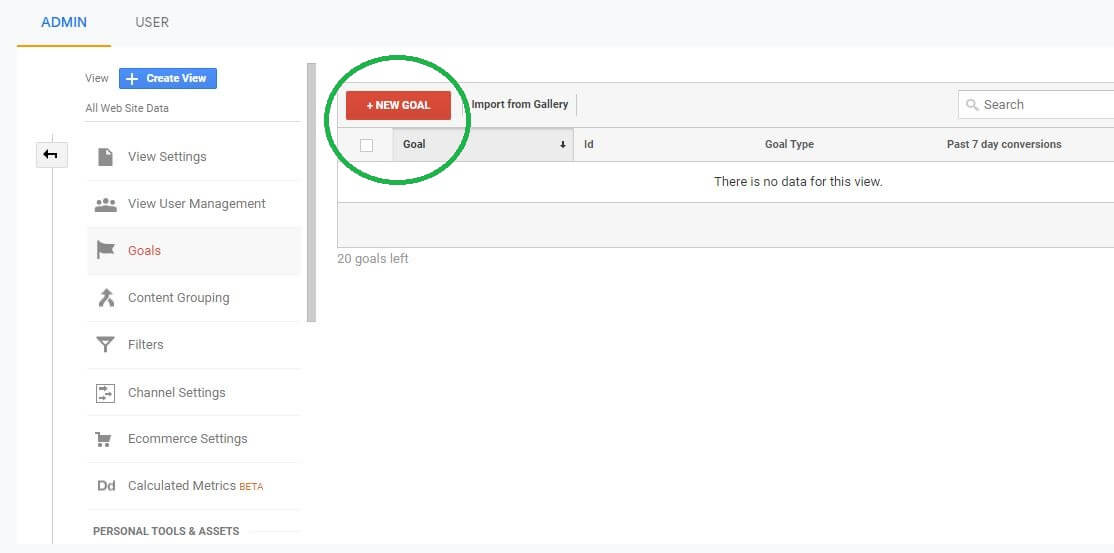
Task: Click the sidebar vertical scrollbar
Action: pyautogui.click(x=311, y=192)
